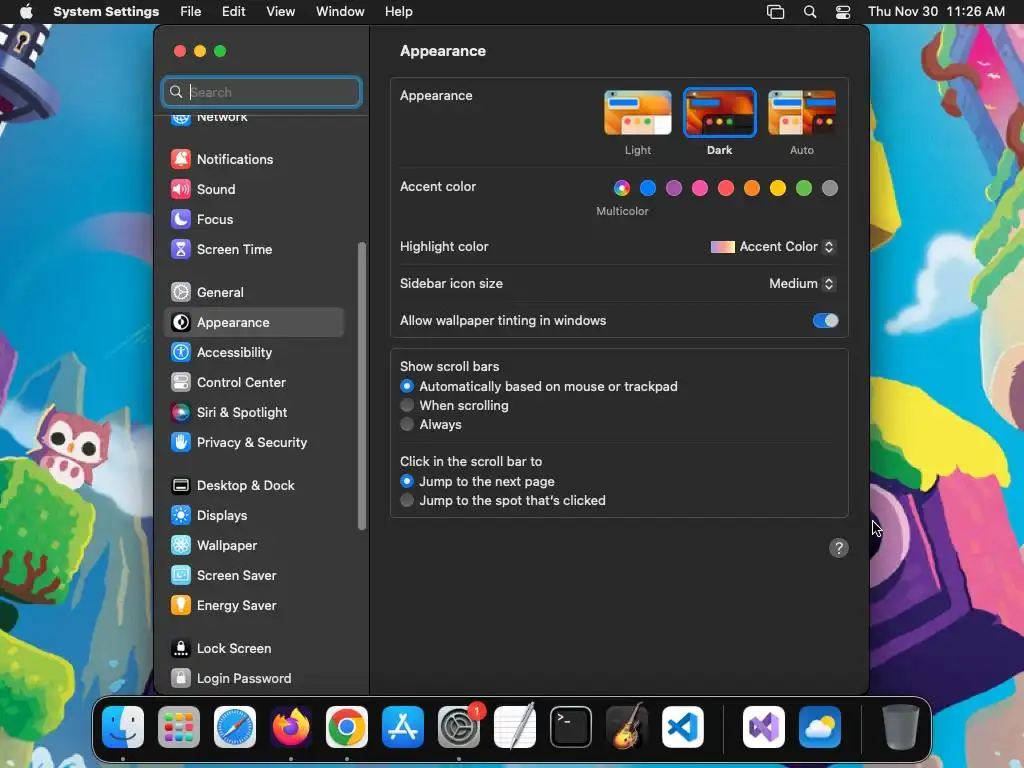Open Focus settings moon icon
Viewport: 1024px width, 768px height.
coord(181,219)
